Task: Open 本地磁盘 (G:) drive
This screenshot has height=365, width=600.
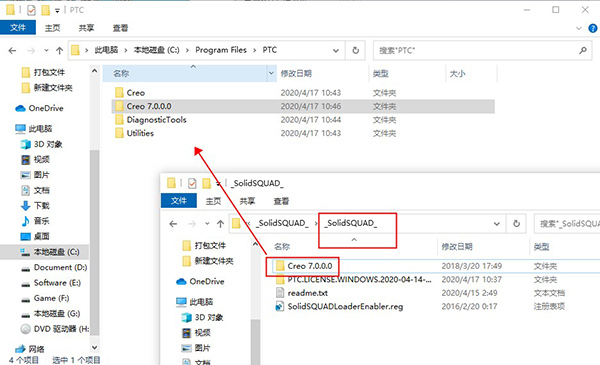Action: [50, 313]
